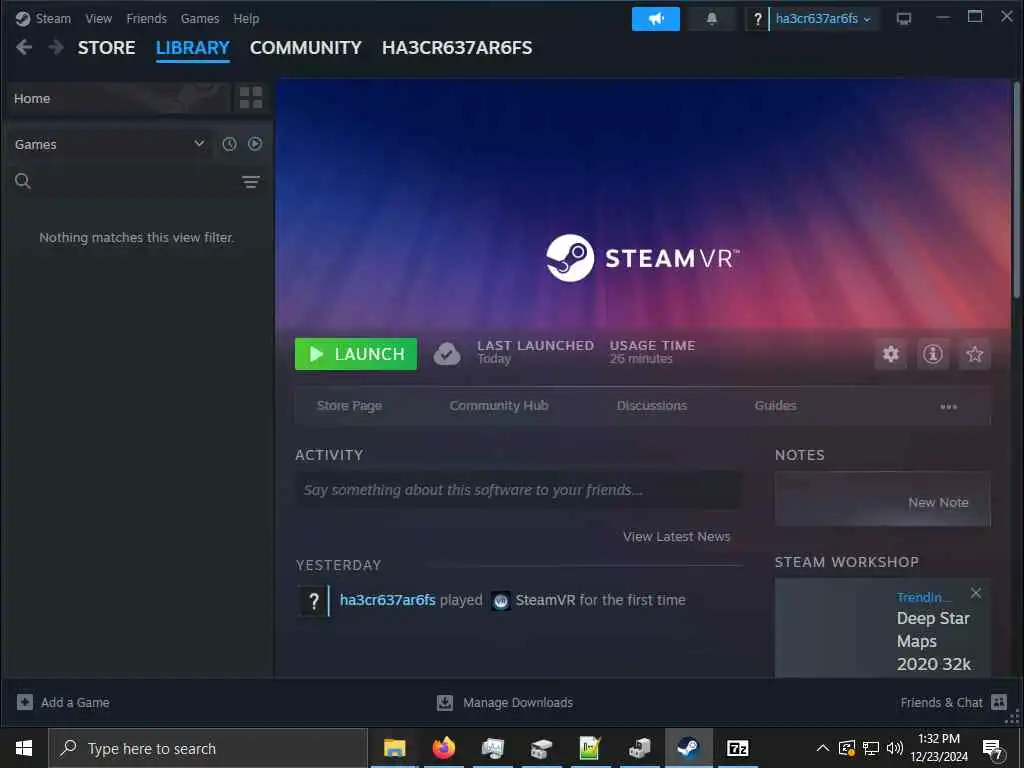This screenshot has width=1024, height=768.
Task: Click the Trending workshop label
Action: pyautogui.click(x=923, y=597)
